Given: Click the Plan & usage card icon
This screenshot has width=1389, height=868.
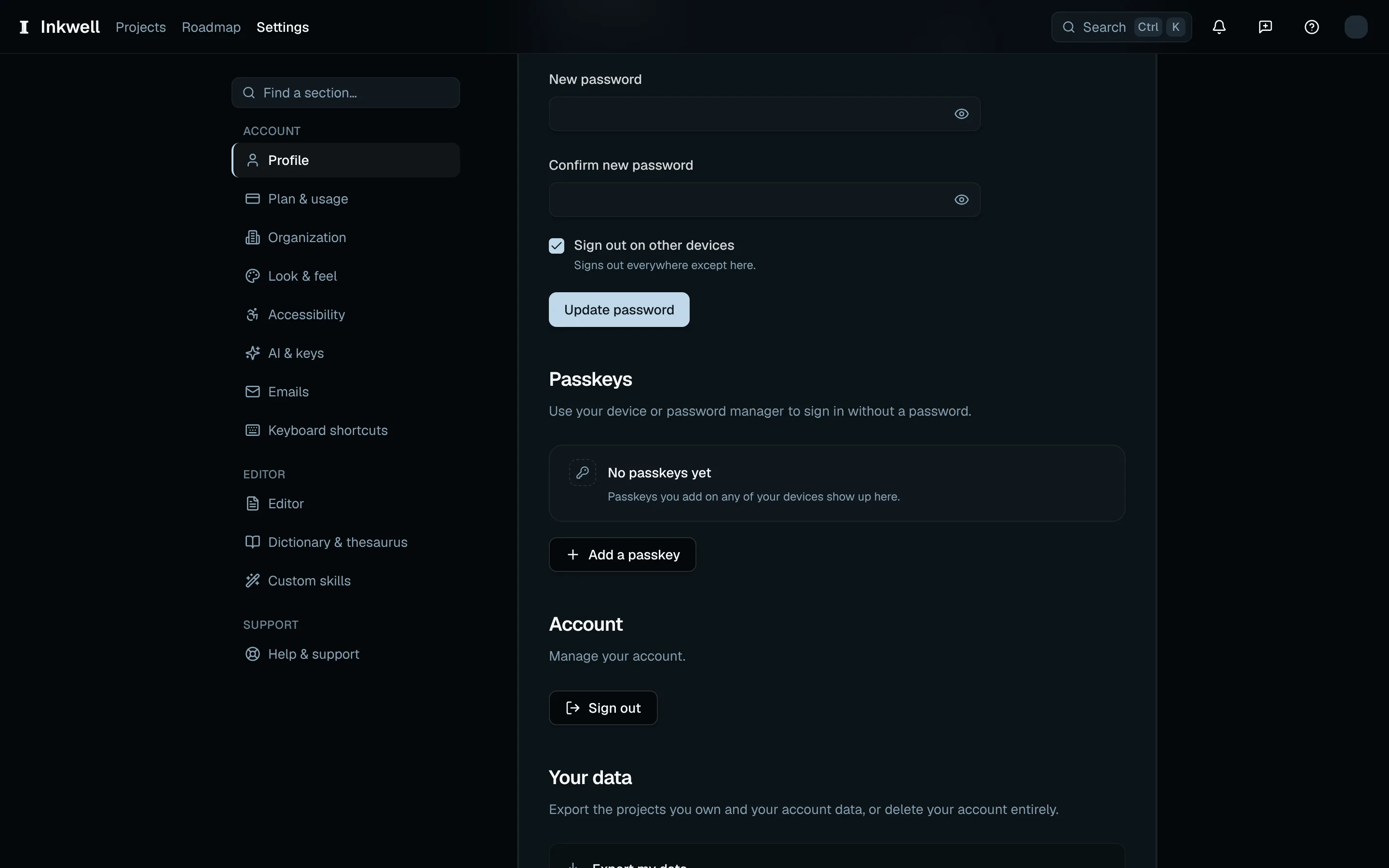Looking at the screenshot, I should (x=253, y=199).
